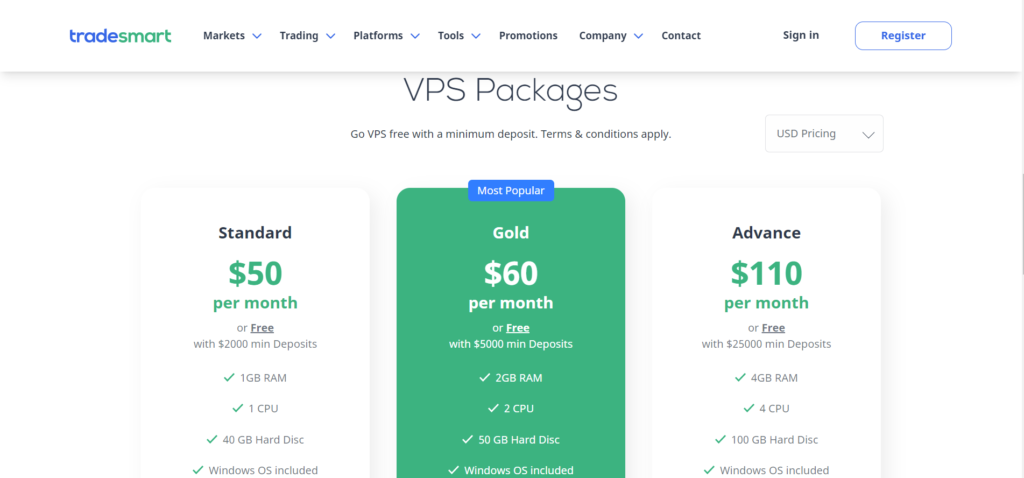
Task: Follow the Free link under Advance plan
Action: point(773,328)
